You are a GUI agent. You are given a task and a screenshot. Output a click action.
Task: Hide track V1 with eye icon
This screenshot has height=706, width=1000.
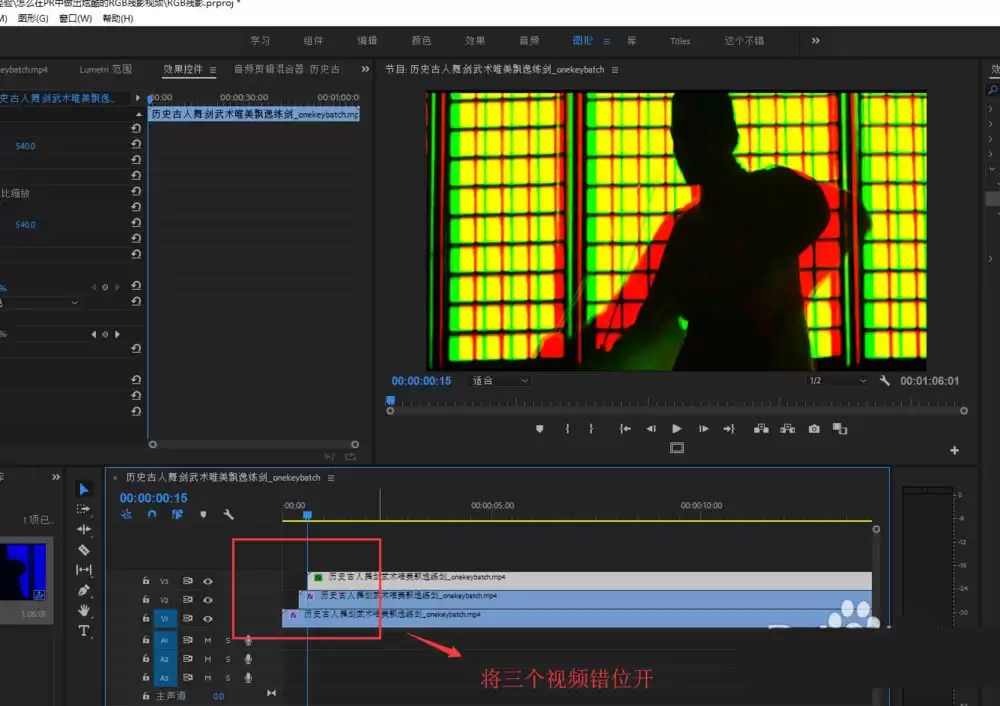pos(208,618)
